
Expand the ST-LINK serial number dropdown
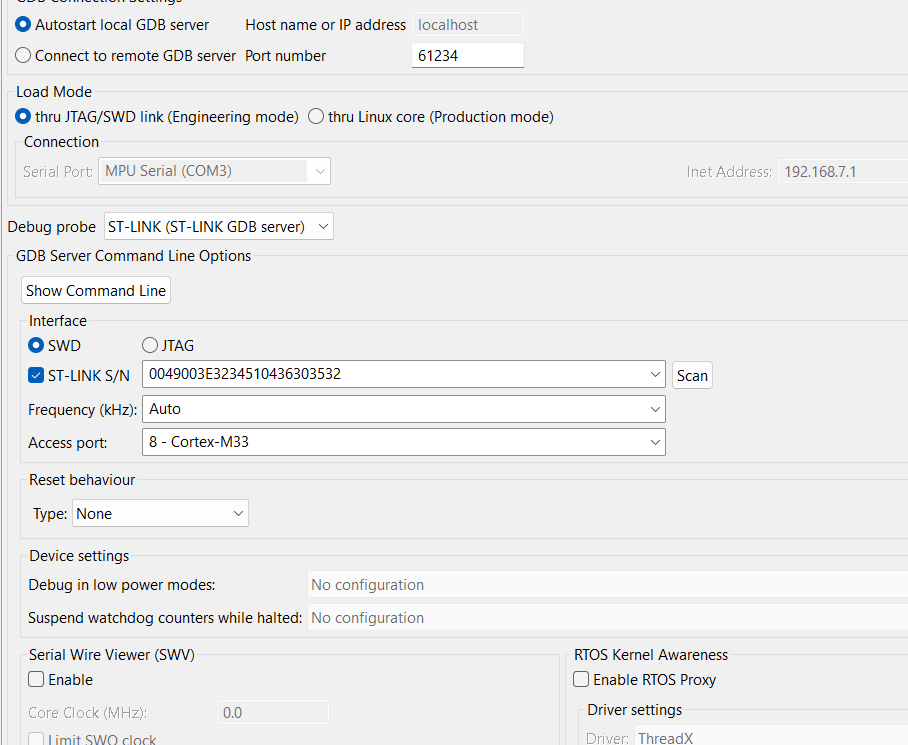(x=655, y=375)
